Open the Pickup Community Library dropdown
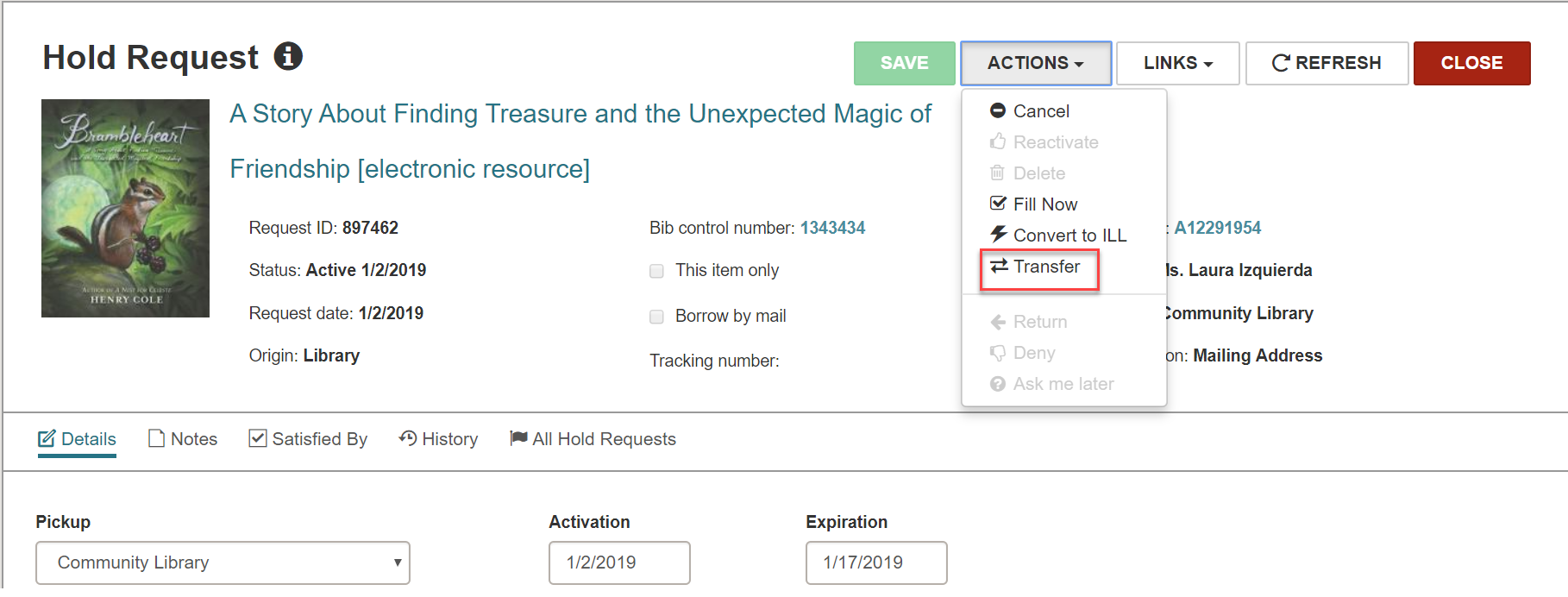 click(223, 562)
